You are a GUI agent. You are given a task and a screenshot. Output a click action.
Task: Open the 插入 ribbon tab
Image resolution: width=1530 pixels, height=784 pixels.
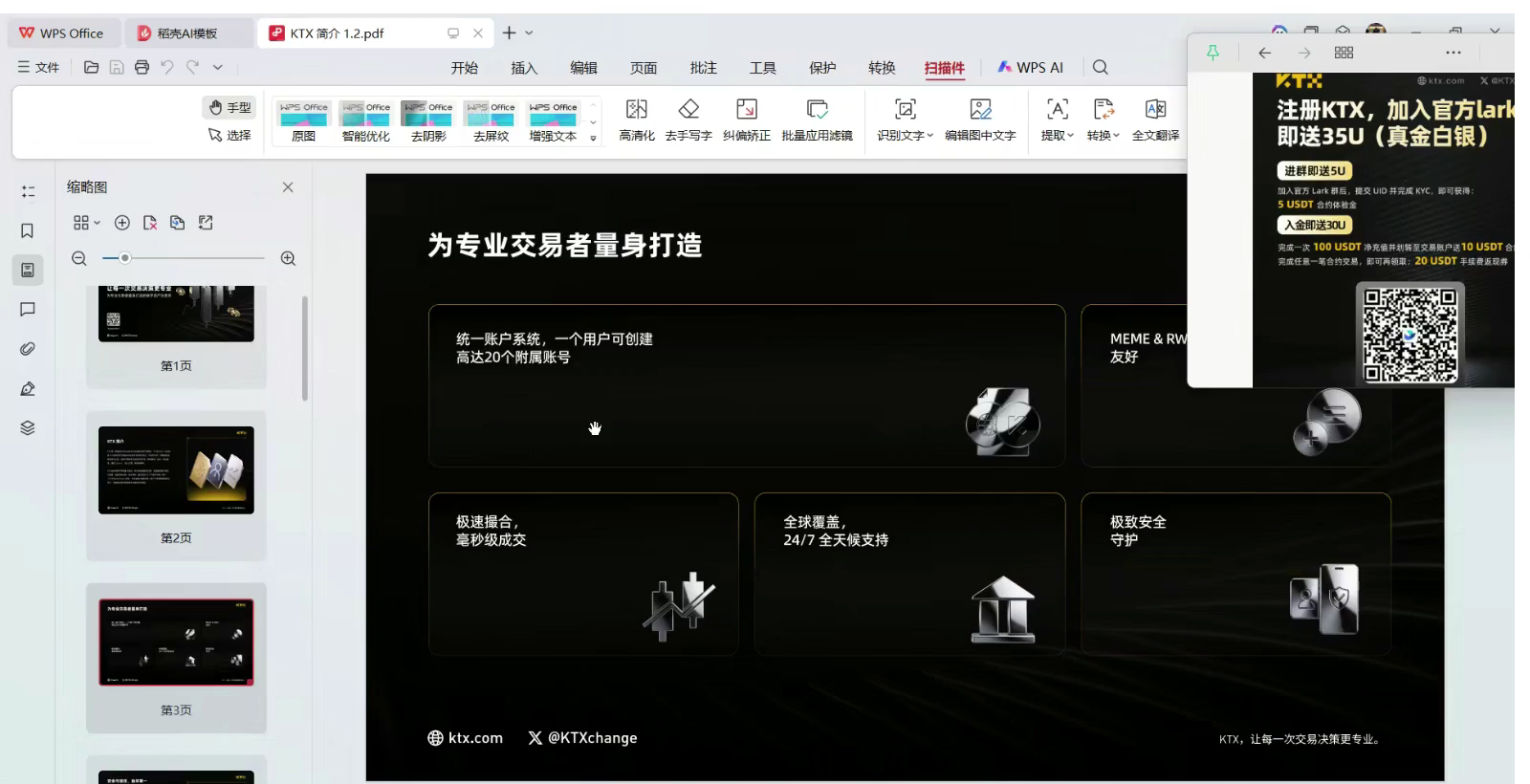click(524, 68)
